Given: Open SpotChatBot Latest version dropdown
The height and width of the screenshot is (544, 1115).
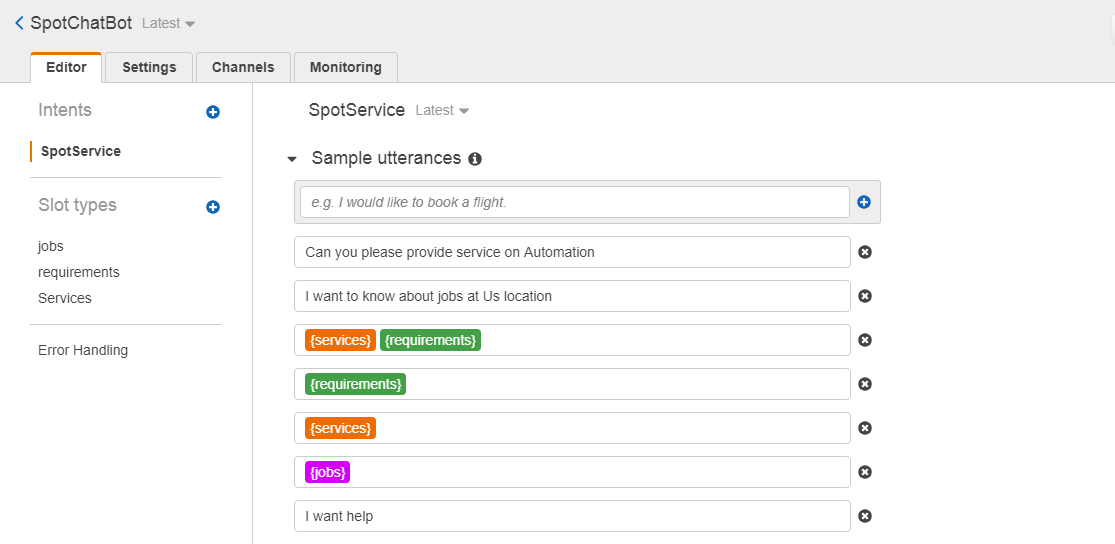Looking at the screenshot, I should coord(169,23).
